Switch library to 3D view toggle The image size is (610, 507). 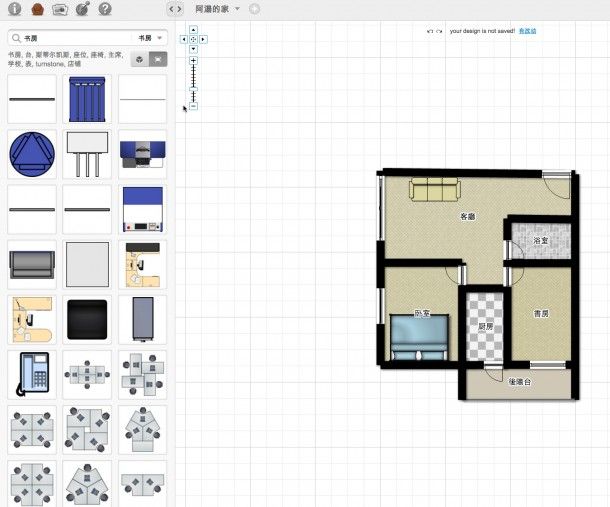140,59
